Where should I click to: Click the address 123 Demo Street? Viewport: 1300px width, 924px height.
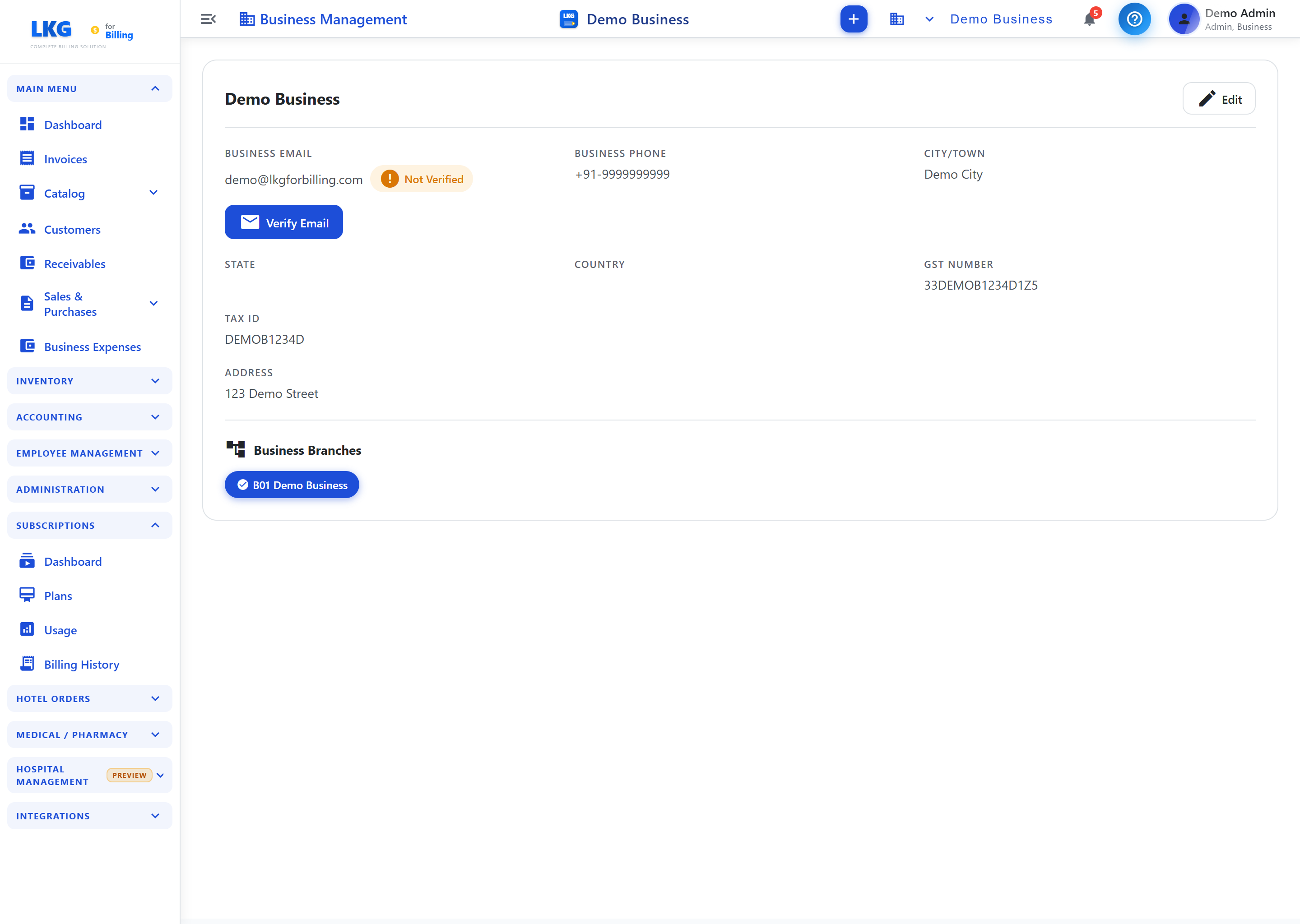(271, 393)
